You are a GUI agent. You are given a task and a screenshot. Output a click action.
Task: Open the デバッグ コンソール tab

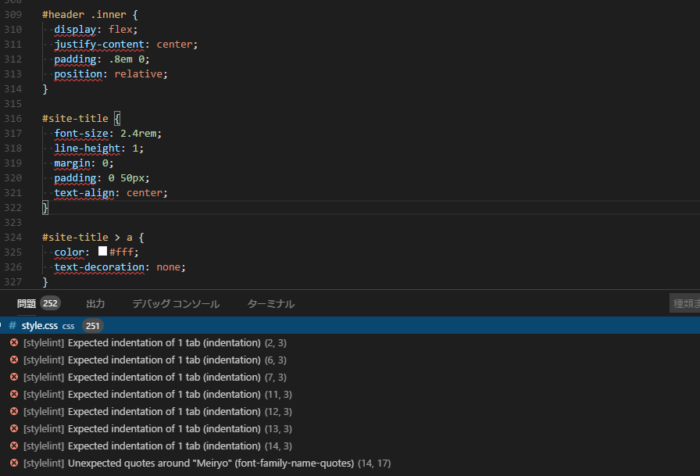point(175,303)
